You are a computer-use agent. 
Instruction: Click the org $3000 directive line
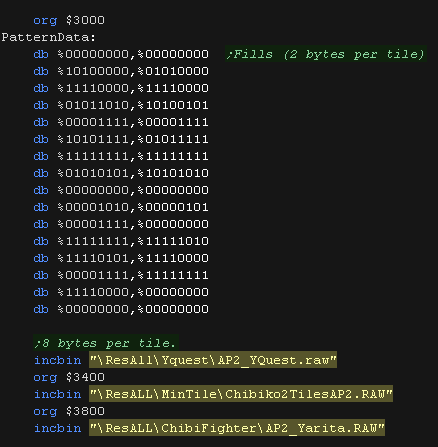point(69,20)
